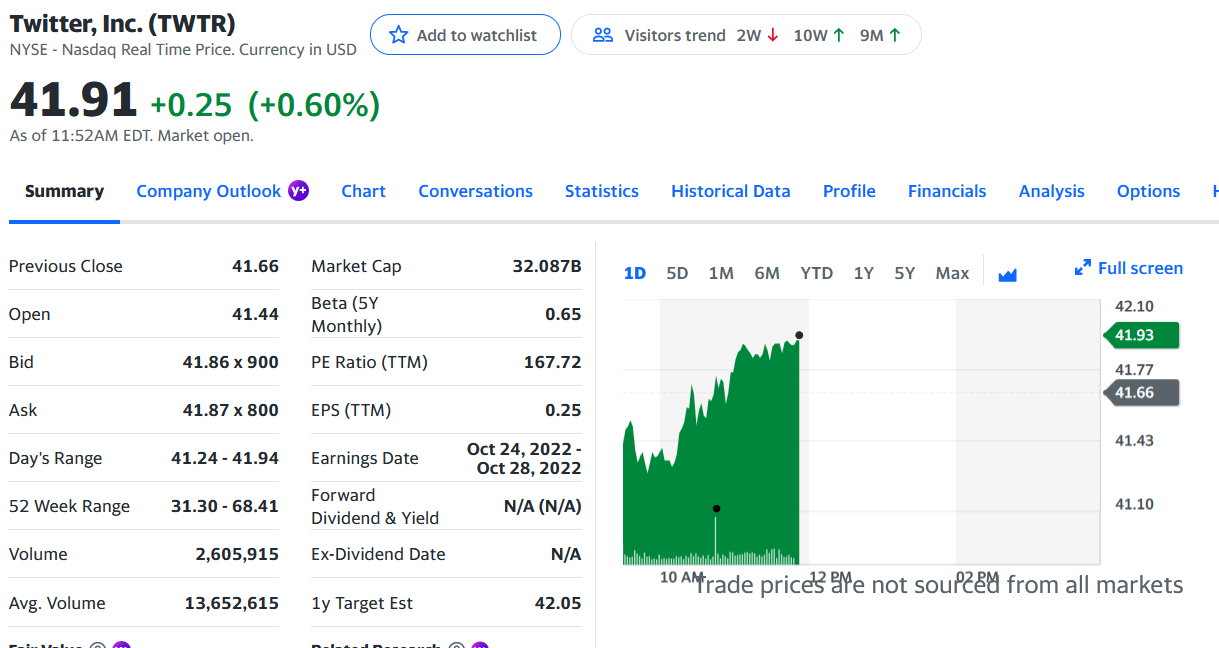Click the Full screen expand arrows icon
Screen dimensions: 1219x648
point(1082,268)
